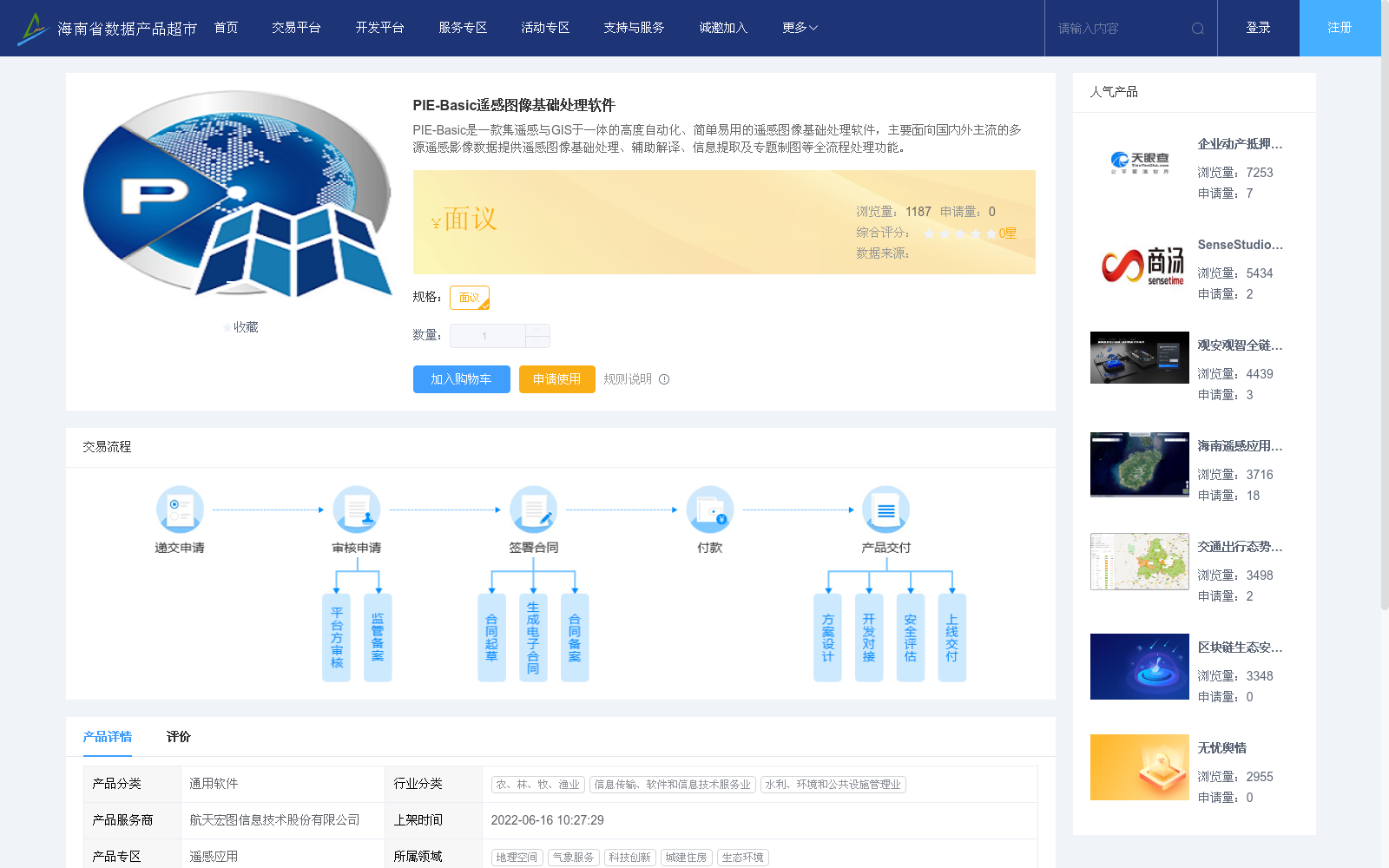This screenshot has width=1389, height=868.
Task: Click the 水利、环境和公共设施管理业 tag
Action: pyautogui.click(x=833, y=785)
